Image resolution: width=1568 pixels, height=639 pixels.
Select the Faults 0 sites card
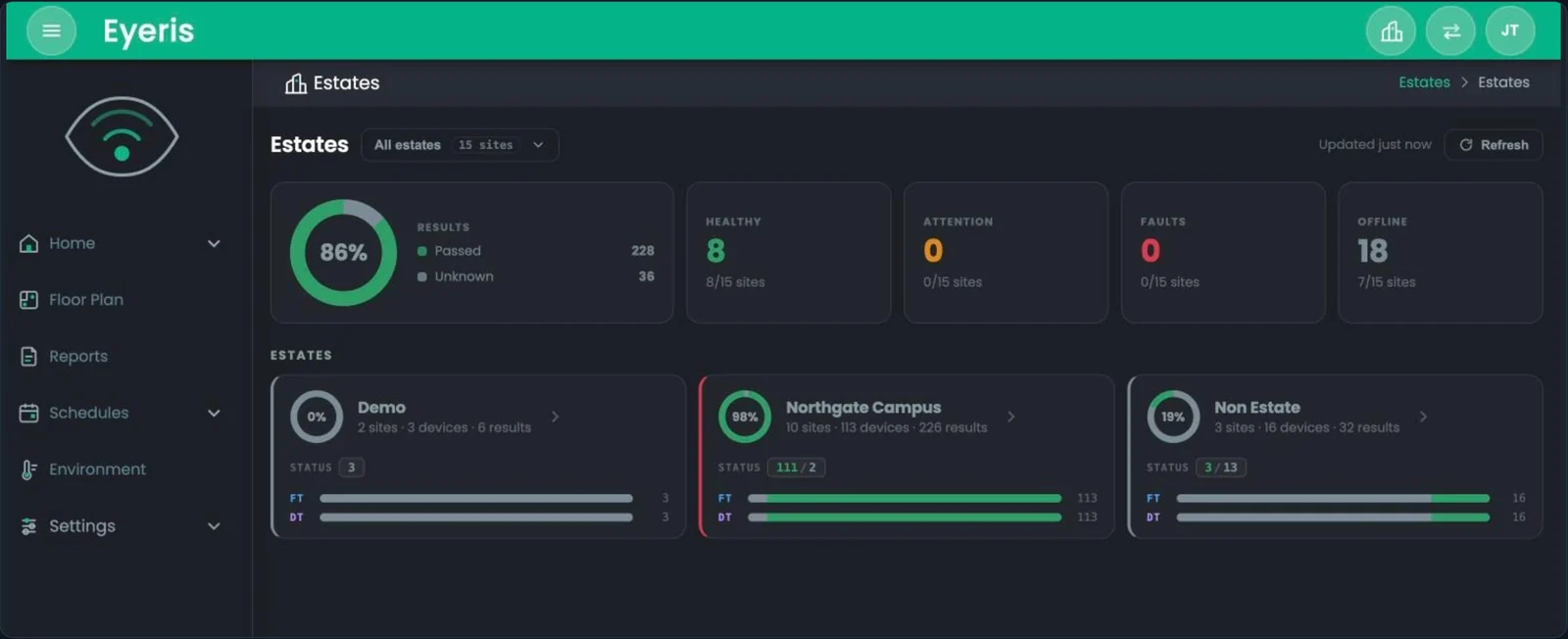1223,253
